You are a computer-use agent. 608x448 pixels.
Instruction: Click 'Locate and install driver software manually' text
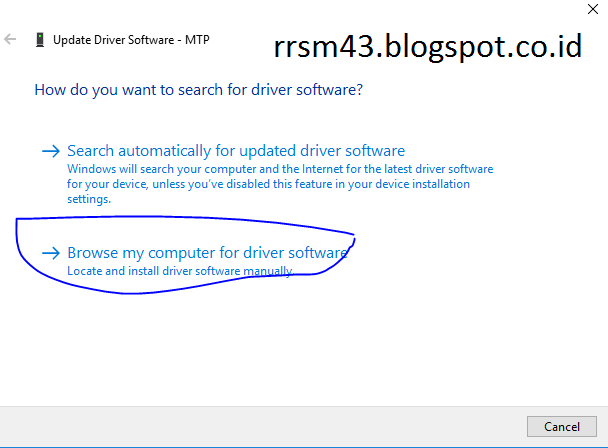tap(180, 271)
